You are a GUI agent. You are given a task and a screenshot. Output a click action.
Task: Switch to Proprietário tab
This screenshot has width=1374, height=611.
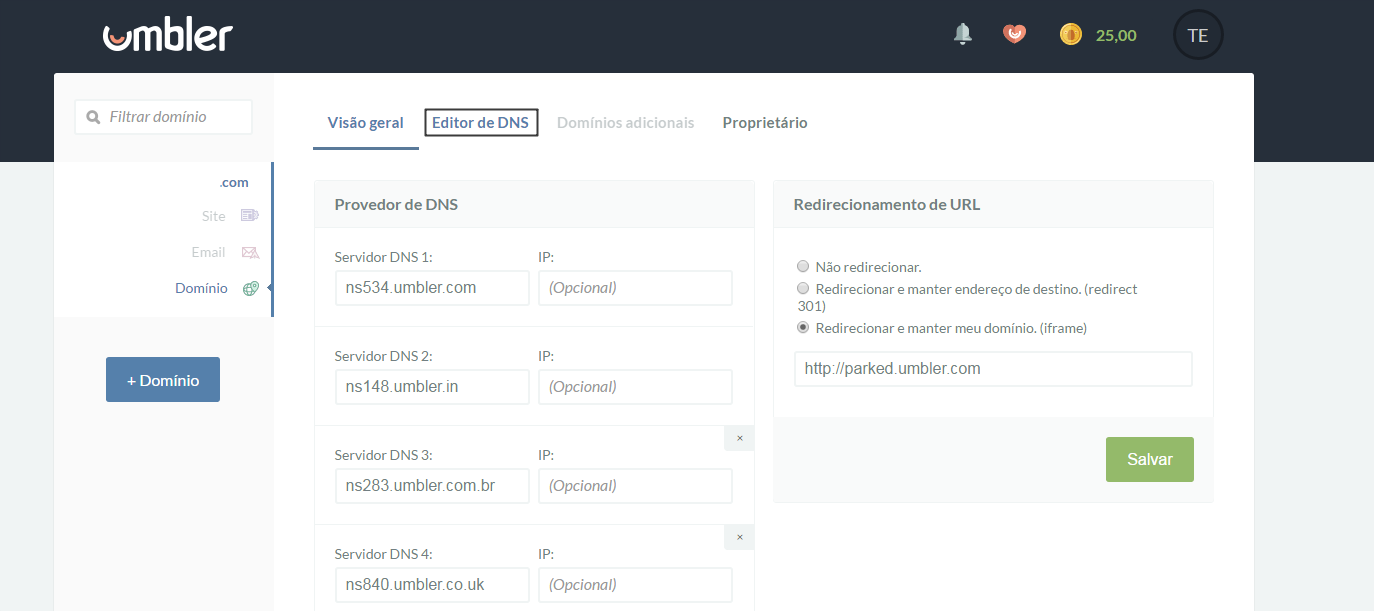(x=765, y=123)
